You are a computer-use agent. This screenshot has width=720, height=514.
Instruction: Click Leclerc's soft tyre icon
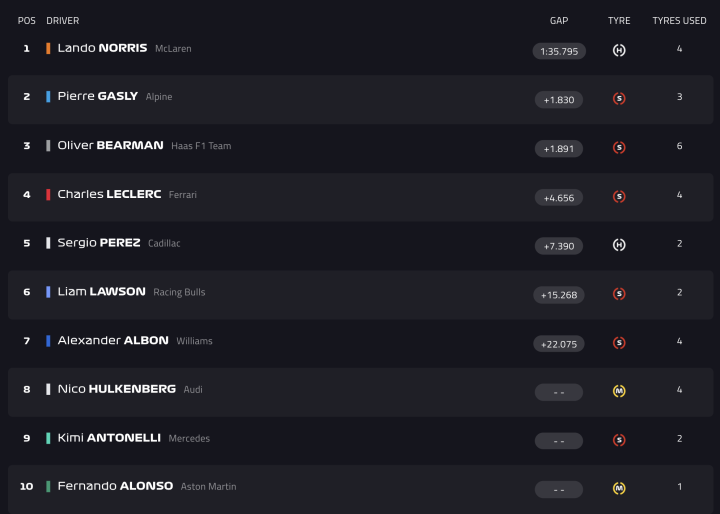619,196
